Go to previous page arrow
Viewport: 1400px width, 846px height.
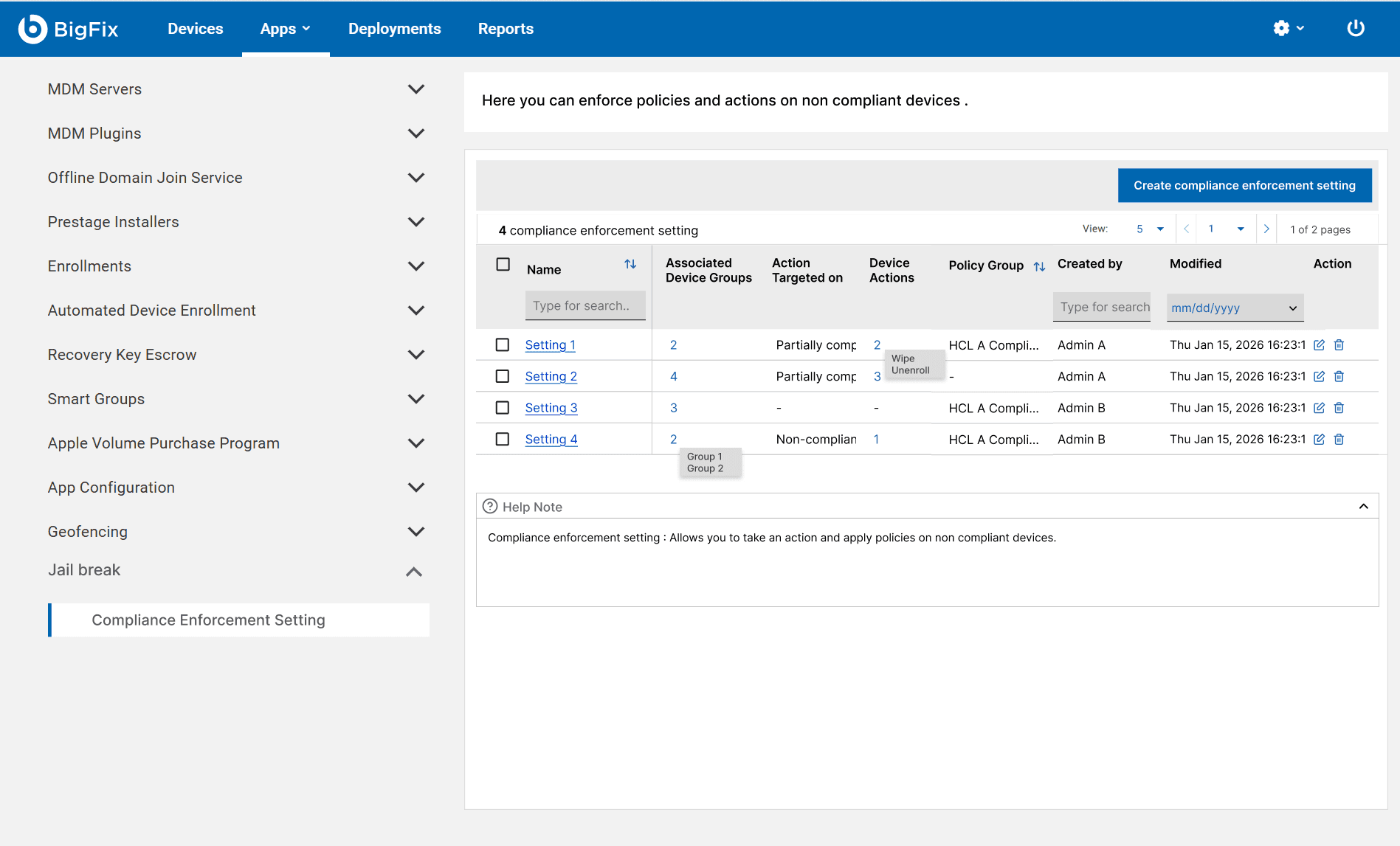(x=1186, y=229)
